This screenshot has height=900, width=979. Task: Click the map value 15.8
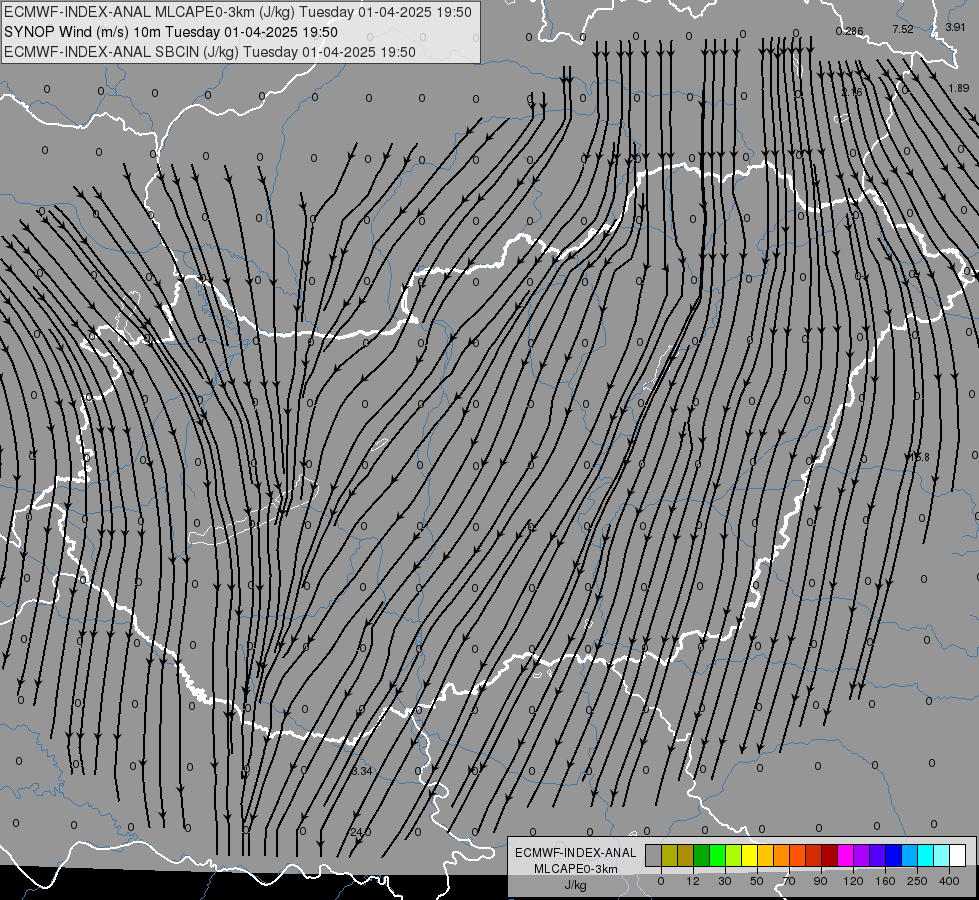click(x=920, y=457)
